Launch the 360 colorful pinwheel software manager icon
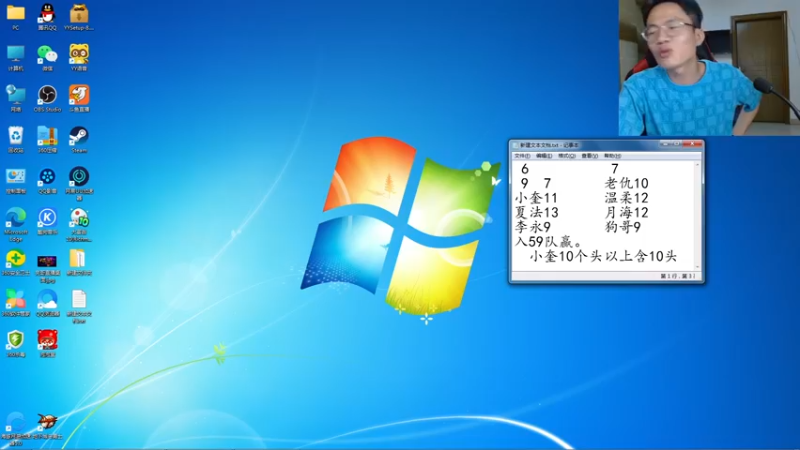 click(x=16, y=299)
